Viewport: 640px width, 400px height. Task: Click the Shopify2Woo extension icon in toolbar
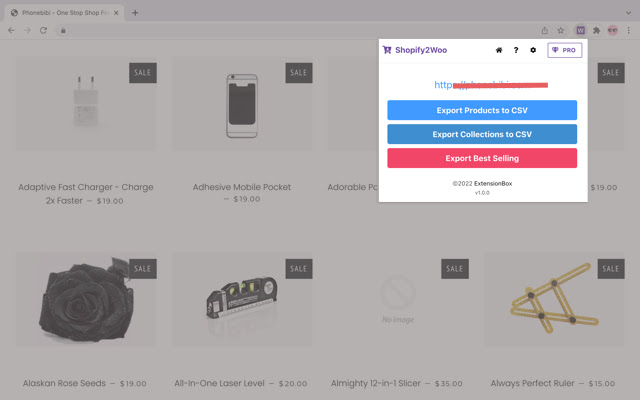point(580,30)
